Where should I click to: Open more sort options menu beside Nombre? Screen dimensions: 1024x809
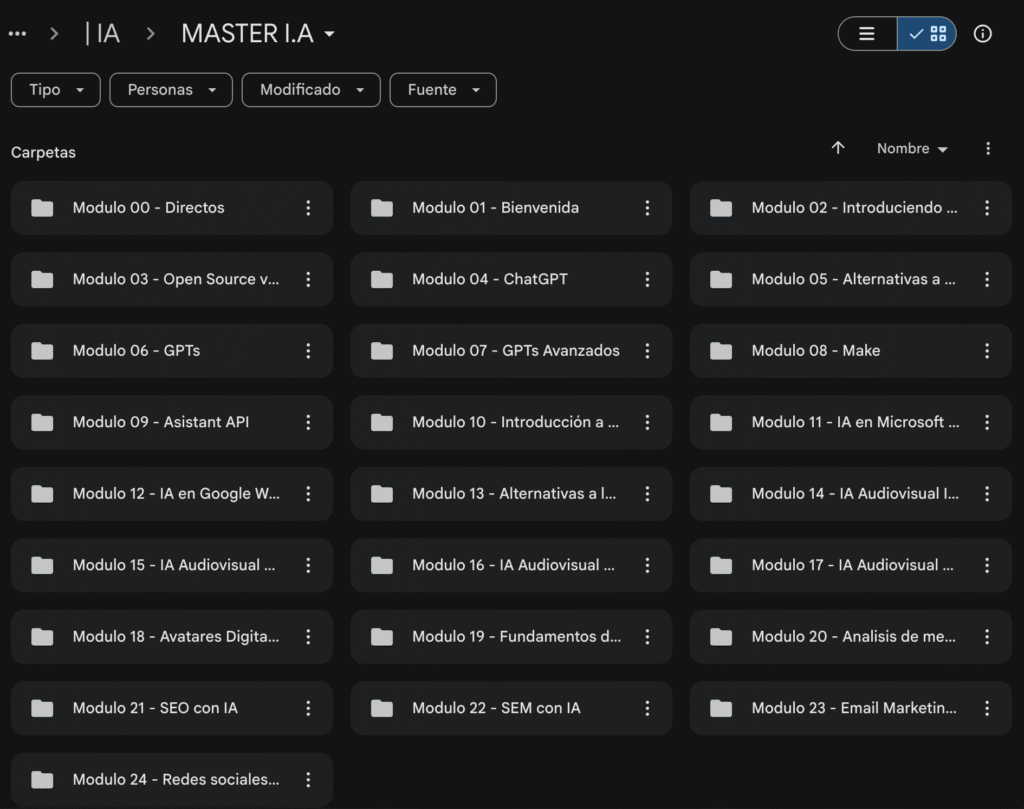coord(988,148)
